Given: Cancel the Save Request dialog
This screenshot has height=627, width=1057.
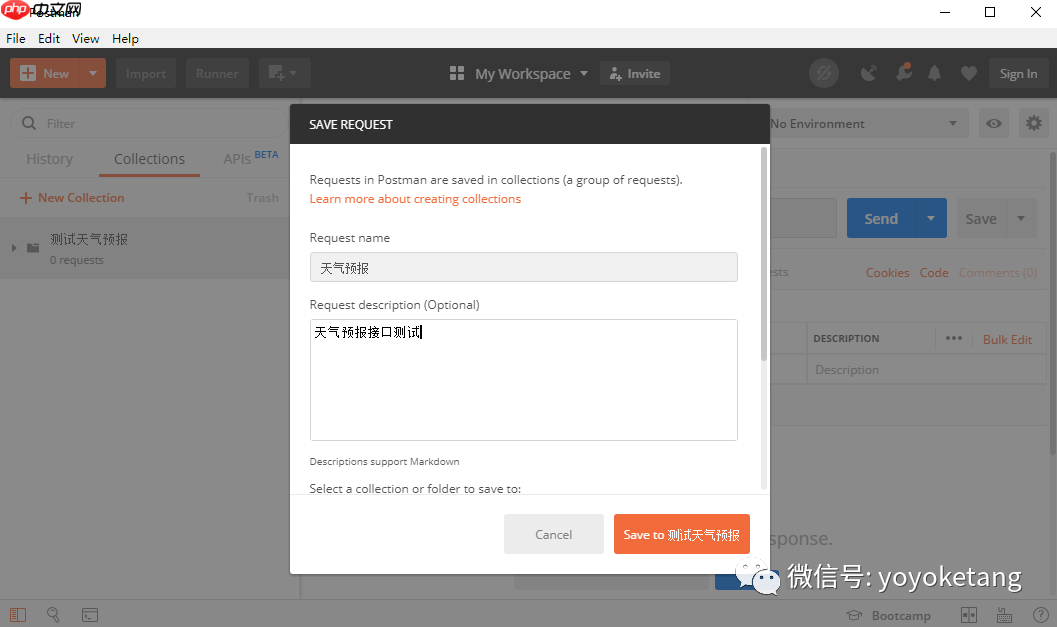Looking at the screenshot, I should click(553, 534).
